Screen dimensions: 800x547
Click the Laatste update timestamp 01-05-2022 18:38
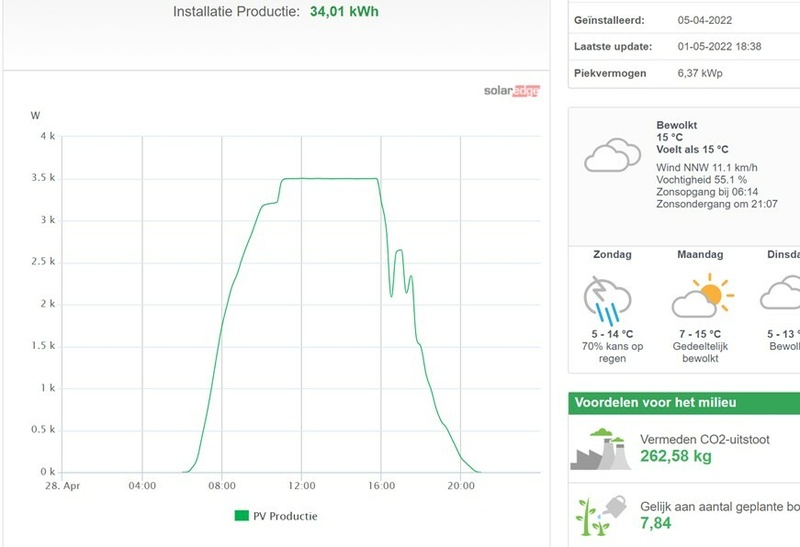click(x=719, y=46)
